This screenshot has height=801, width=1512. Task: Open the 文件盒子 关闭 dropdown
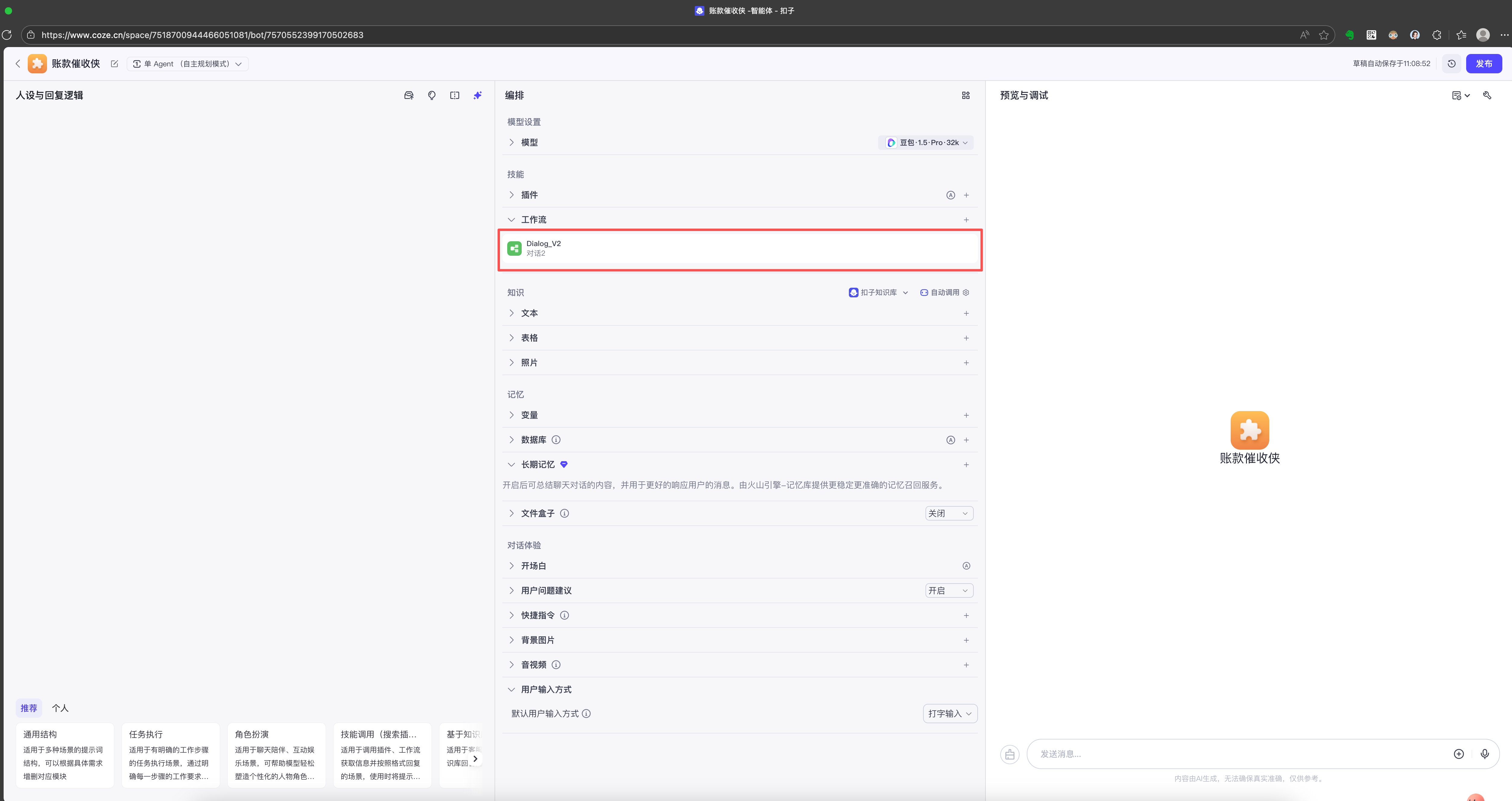tap(948, 513)
